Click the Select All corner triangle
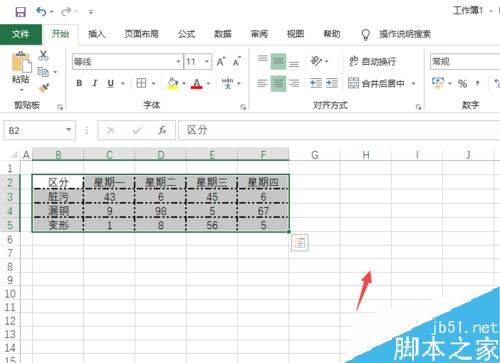Image resolution: width=500 pixels, height=363 pixels. tap(14, 154)
